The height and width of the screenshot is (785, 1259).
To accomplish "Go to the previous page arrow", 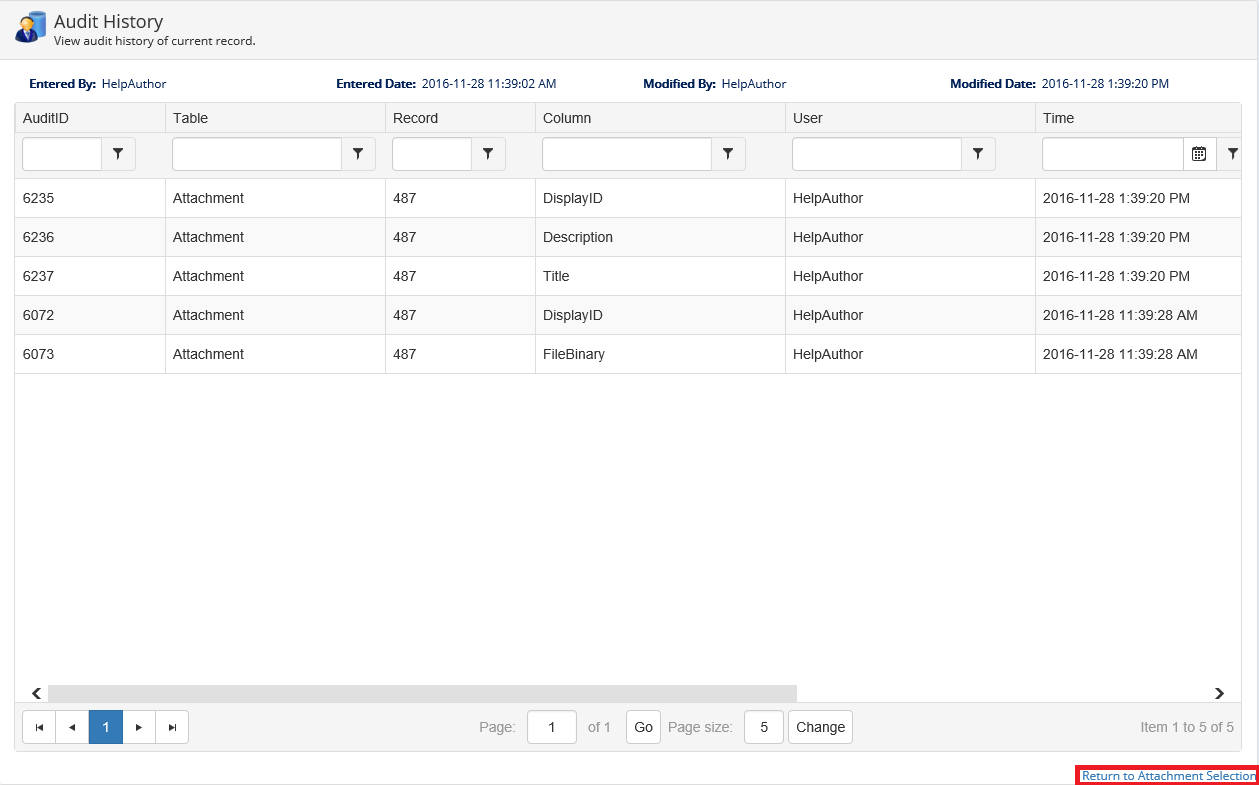I will click(x=72, y=727).
